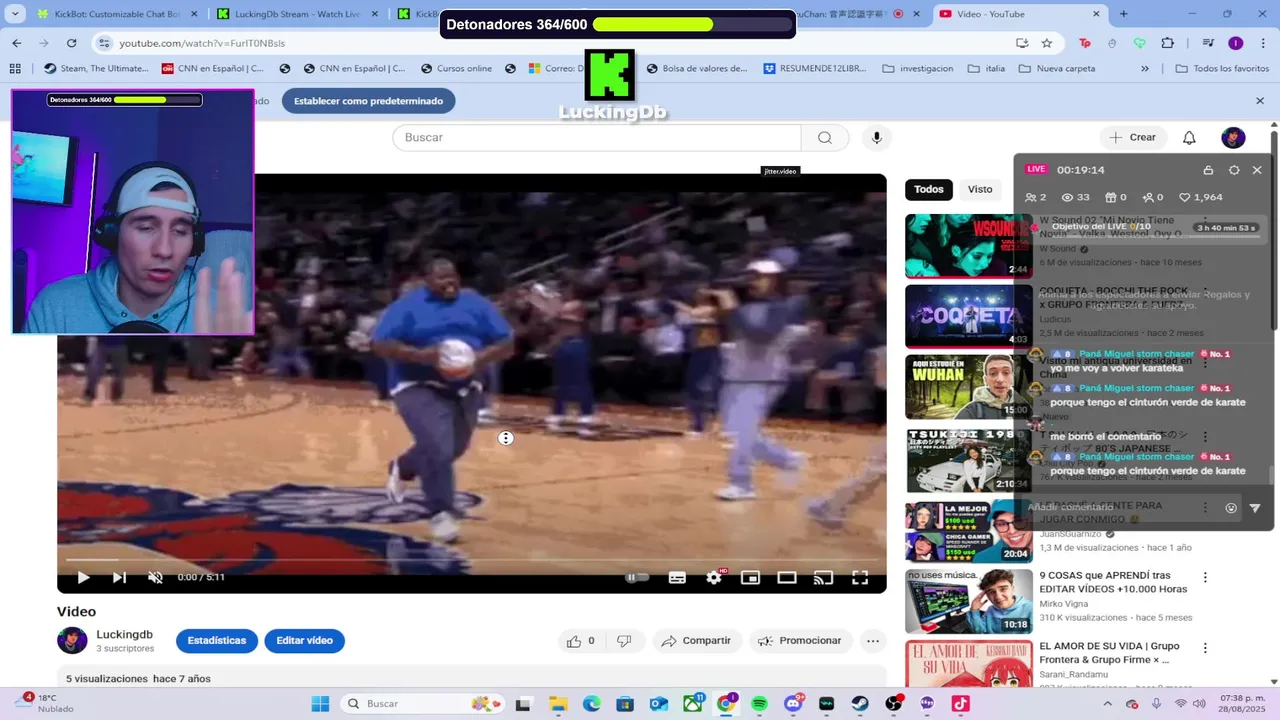The image size is (1280, 720).
Task: Open more actions menu below video
Action: pos(873,641)
